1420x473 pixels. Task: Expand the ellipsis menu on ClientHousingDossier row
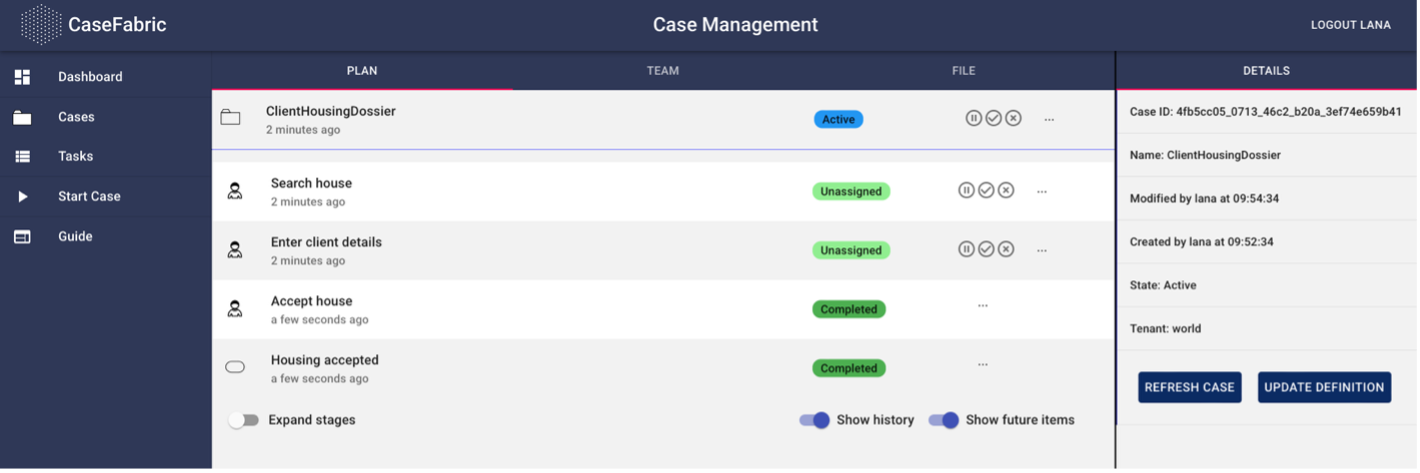click(x=1049, y=119)
